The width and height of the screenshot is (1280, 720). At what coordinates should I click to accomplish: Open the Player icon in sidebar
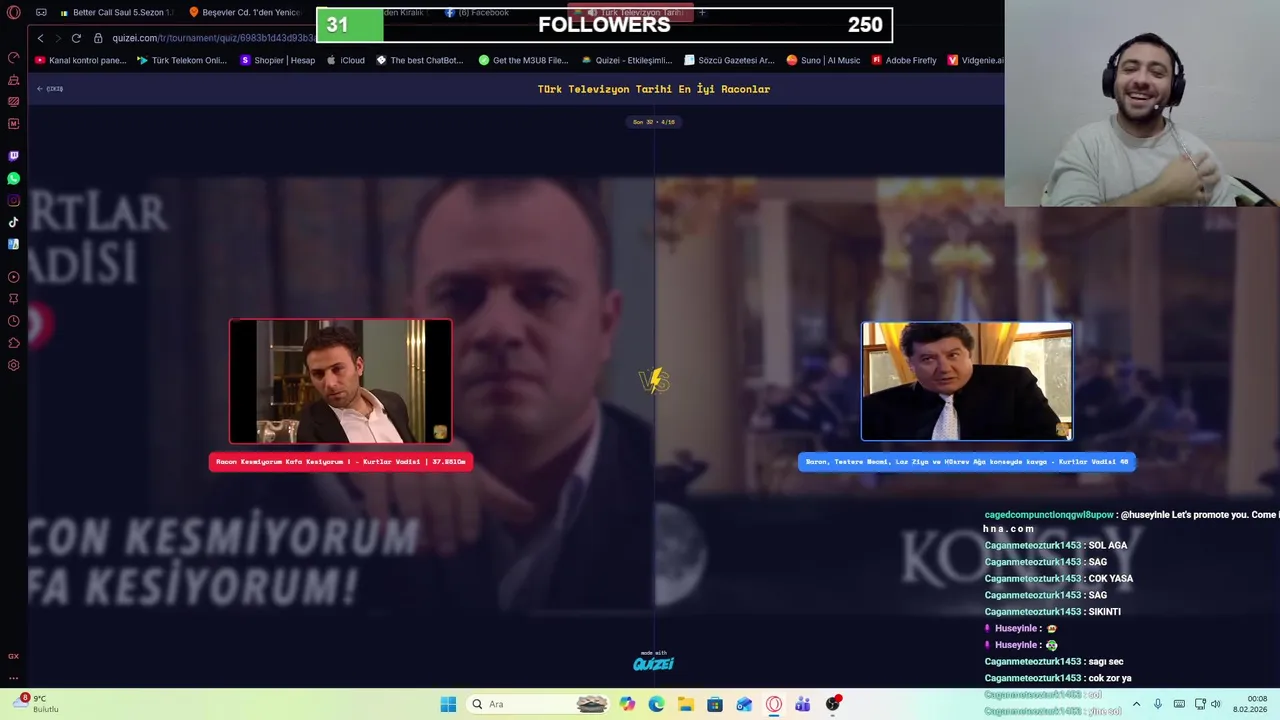(14, 277)
